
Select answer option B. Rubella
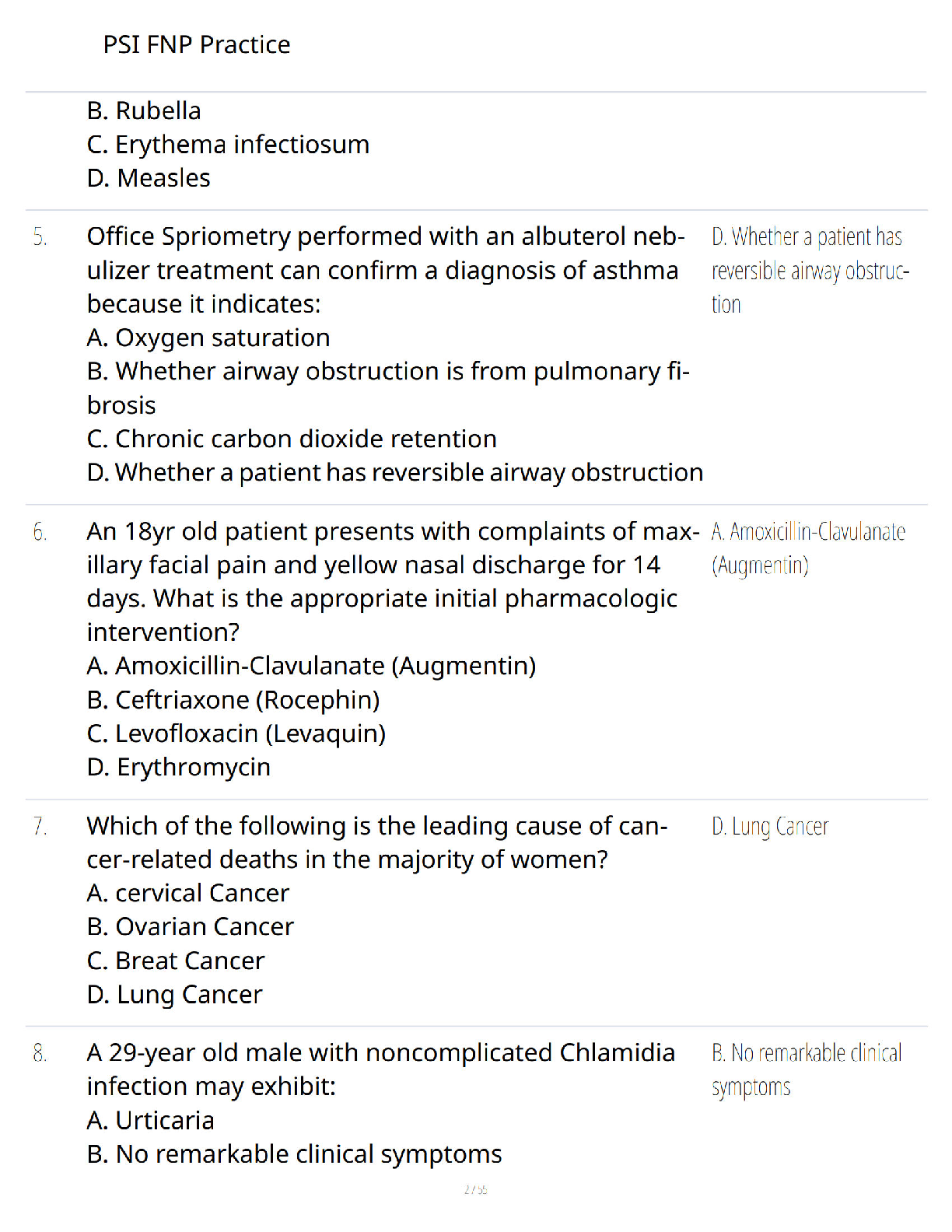tap(144, 110)
